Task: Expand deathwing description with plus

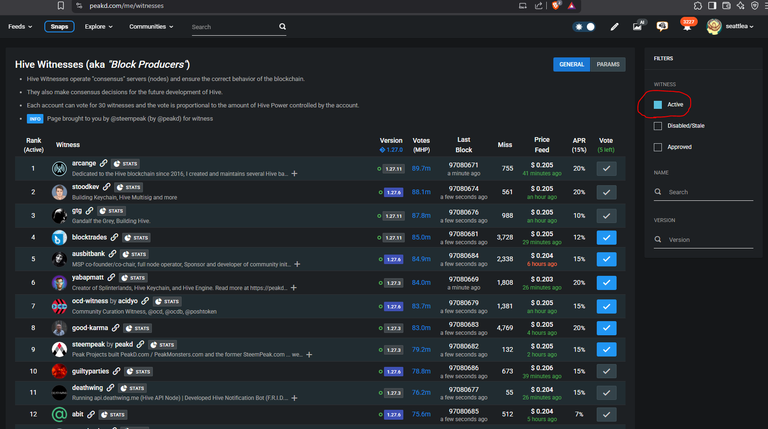Action: (294, 398)
